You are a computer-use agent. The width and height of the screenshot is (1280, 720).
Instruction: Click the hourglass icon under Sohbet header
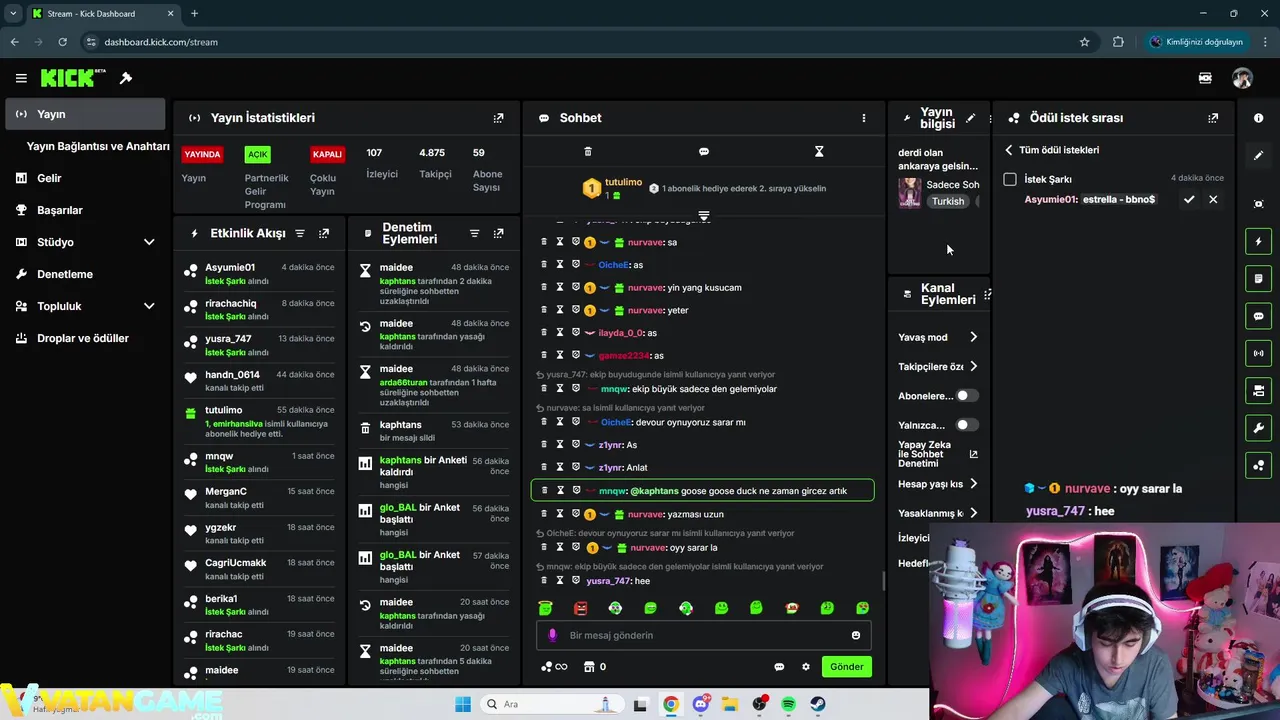coord(819,152)
